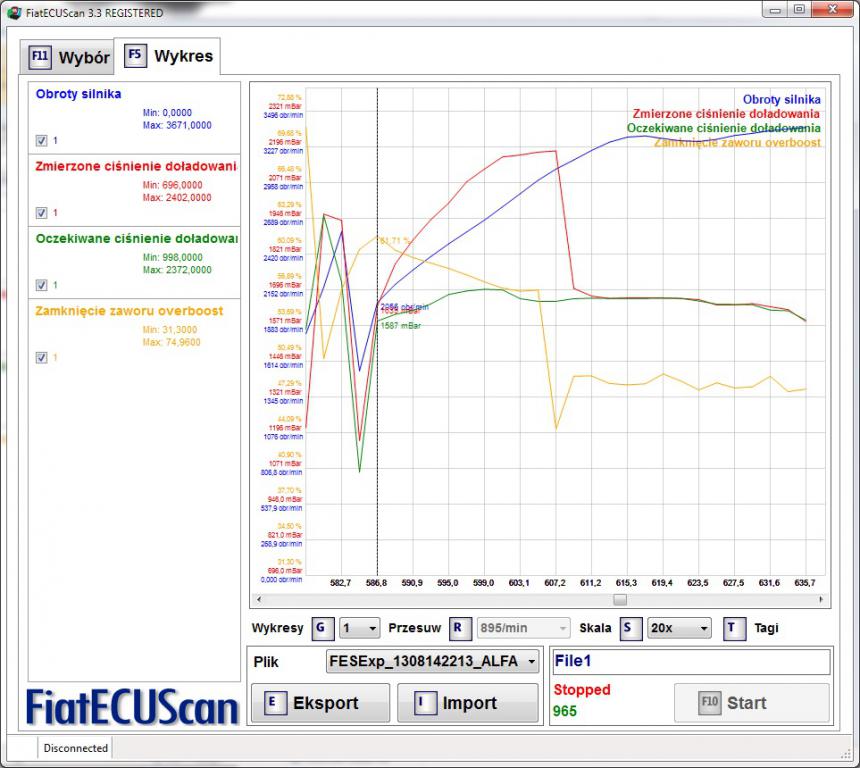The image size is (860, 768).
Task: Click the 586,8 time axis label
Action: click(376, 583)
